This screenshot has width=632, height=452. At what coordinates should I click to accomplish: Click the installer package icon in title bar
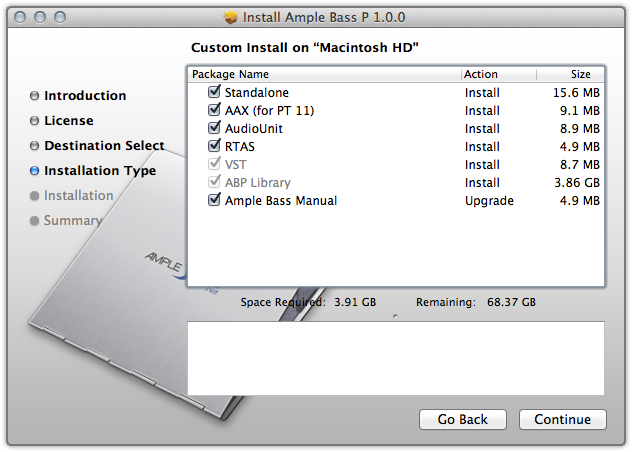[x=231, y=17]
